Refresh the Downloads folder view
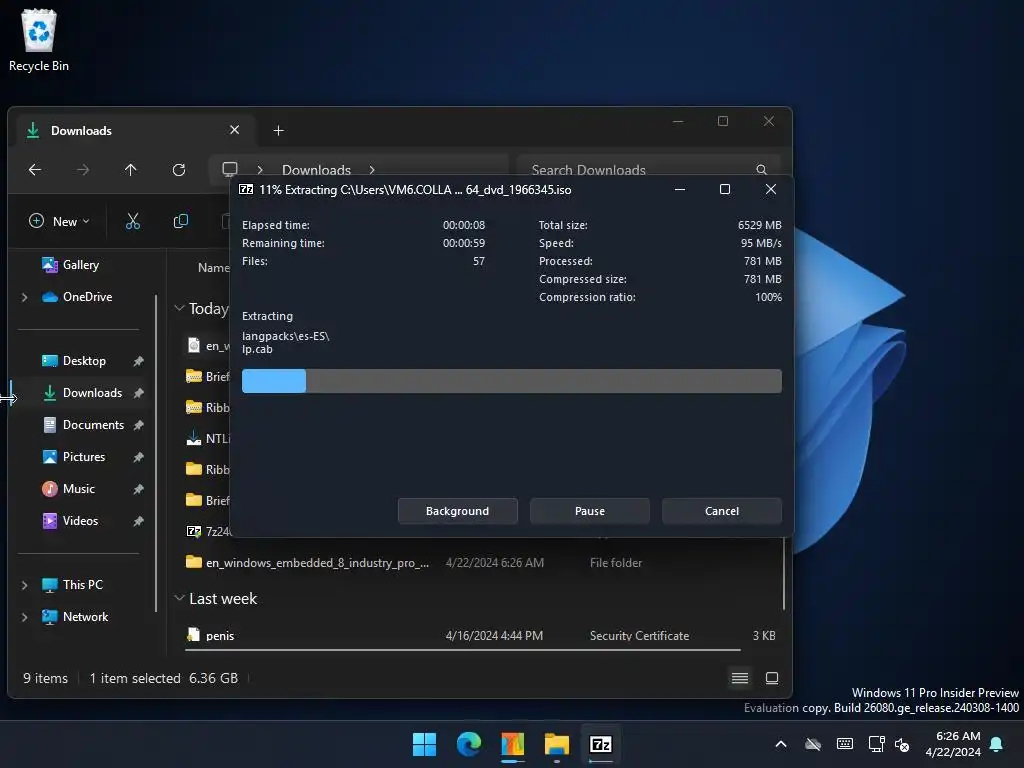Image resolution: width=1024 pixels, height=768 pixels. point(179,170)
